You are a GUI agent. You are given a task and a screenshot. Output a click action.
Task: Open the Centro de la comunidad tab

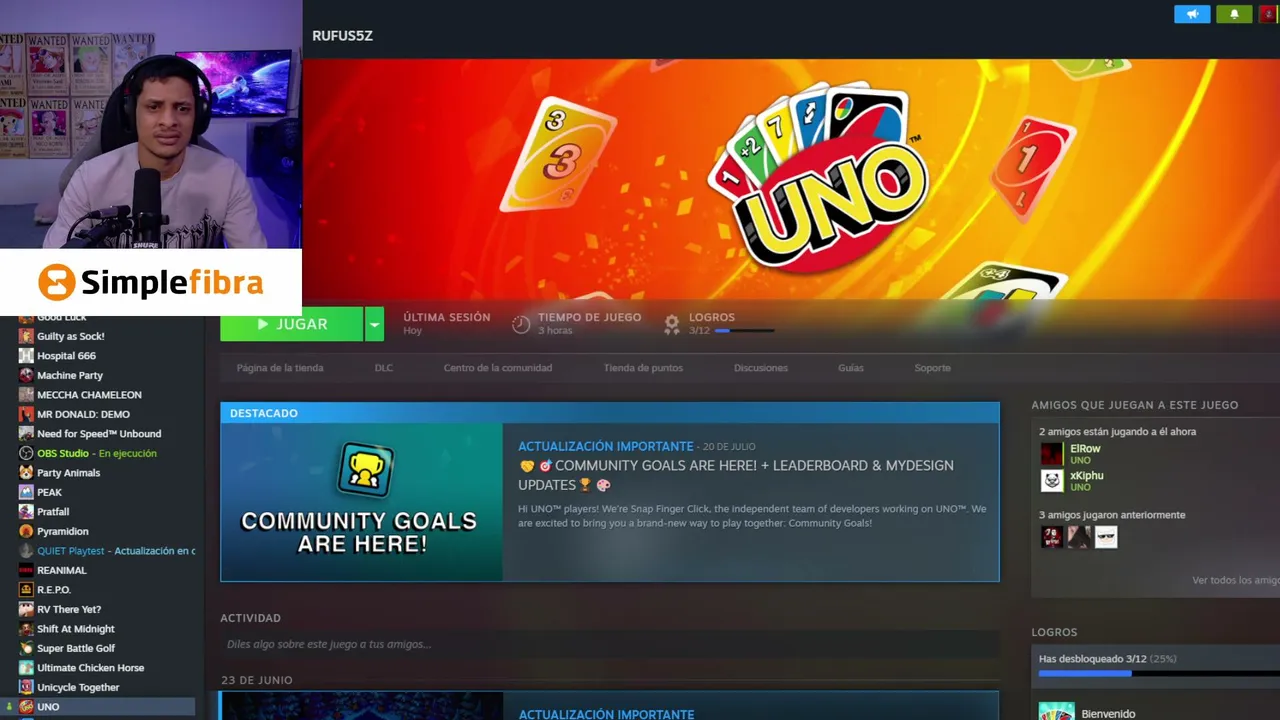click(498, 368)
